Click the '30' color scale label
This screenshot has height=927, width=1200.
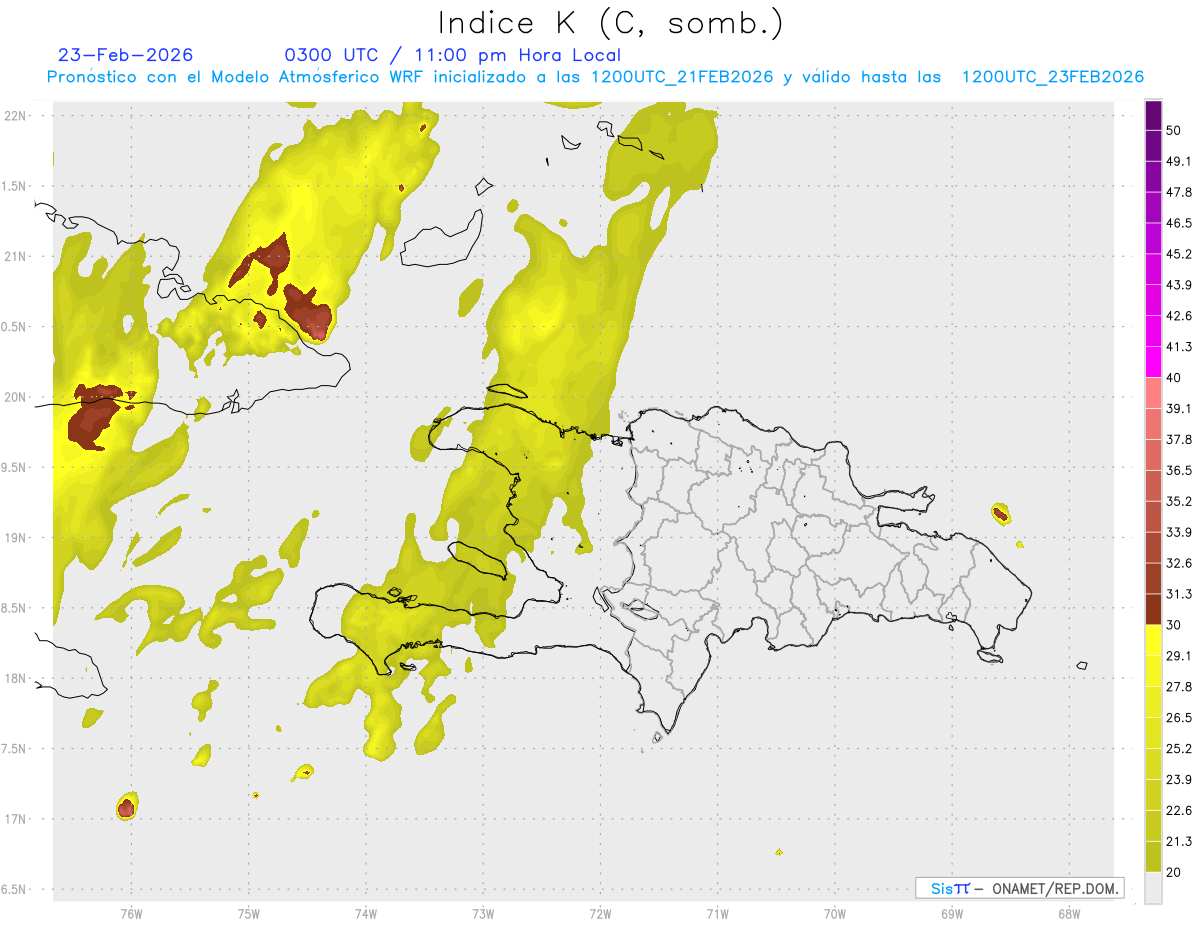(1174, 625)
